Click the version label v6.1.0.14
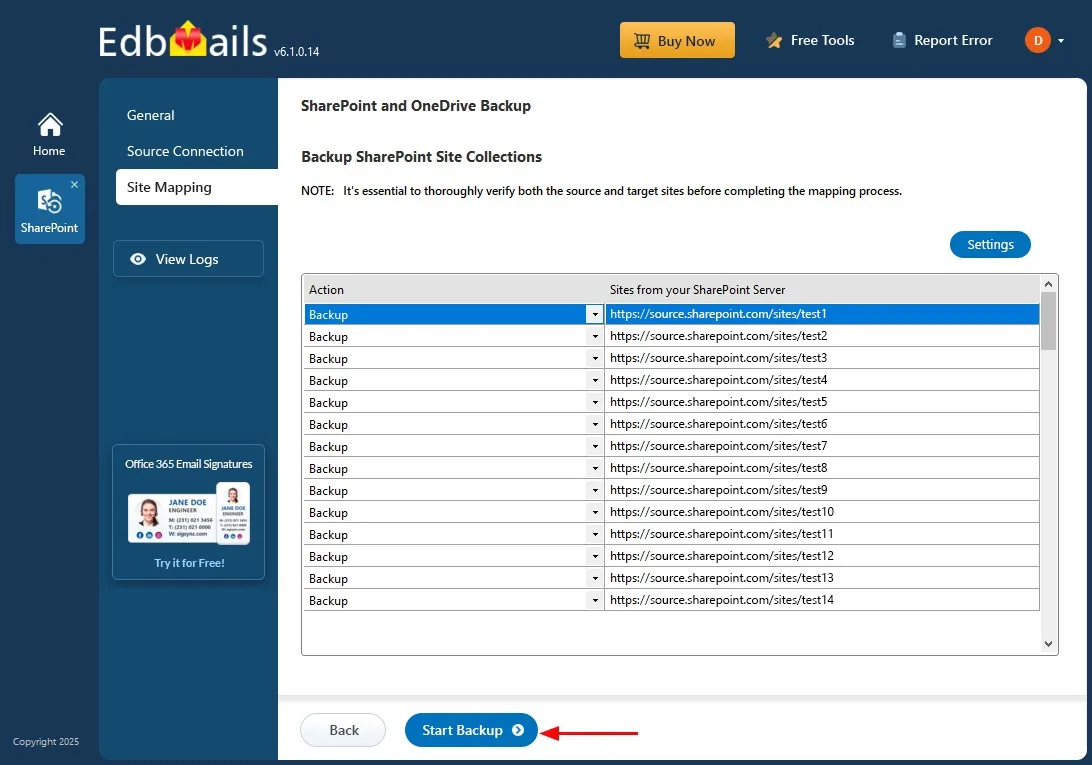This screenshot has width=1092, height=765. [297, 52]
